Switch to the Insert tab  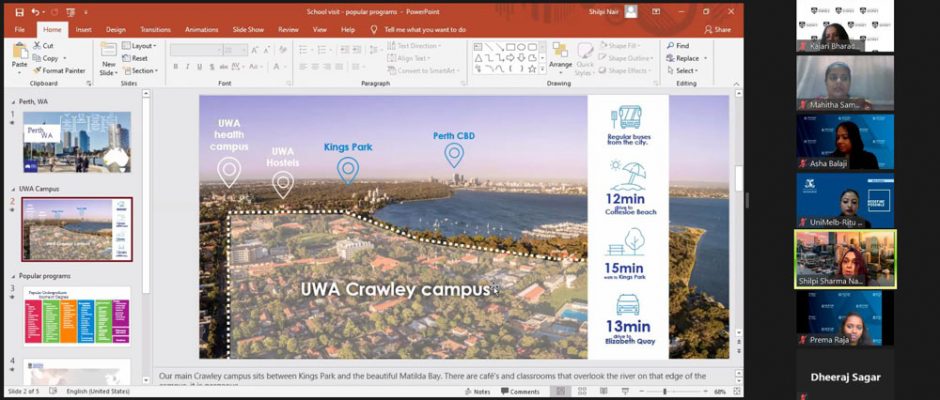point(84,29)
